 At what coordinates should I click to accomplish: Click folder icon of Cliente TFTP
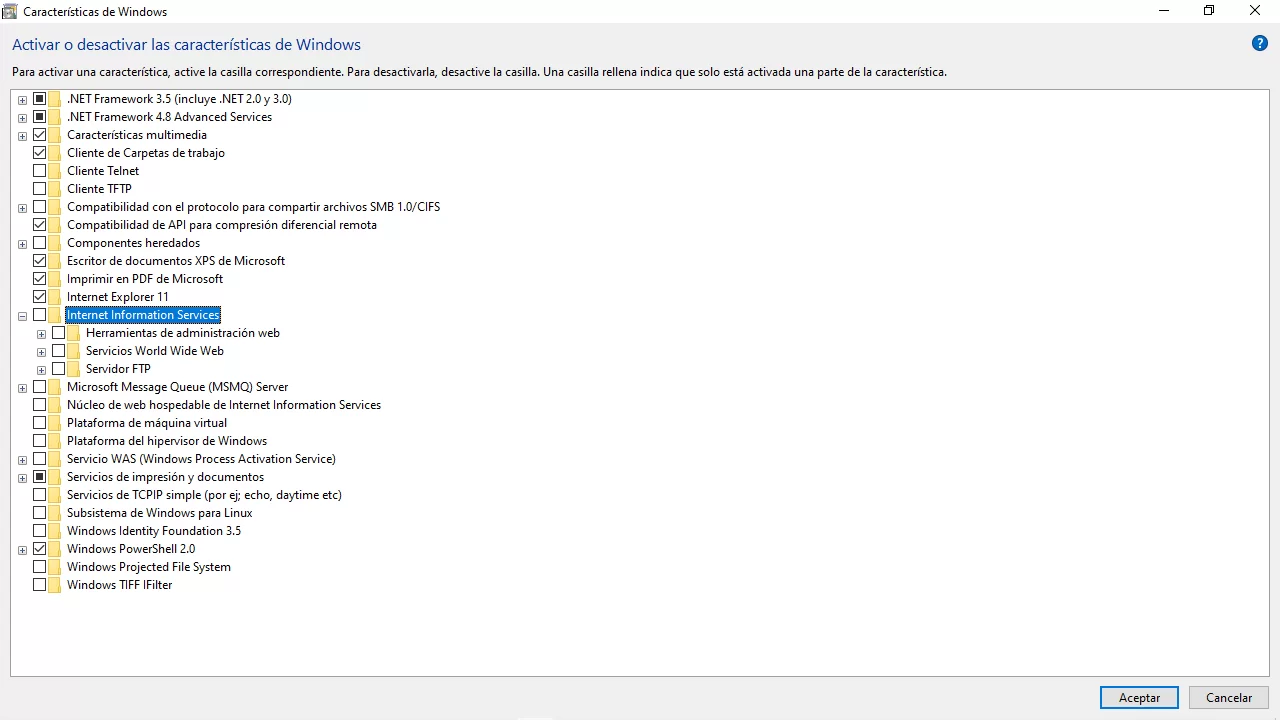point(55,189)
